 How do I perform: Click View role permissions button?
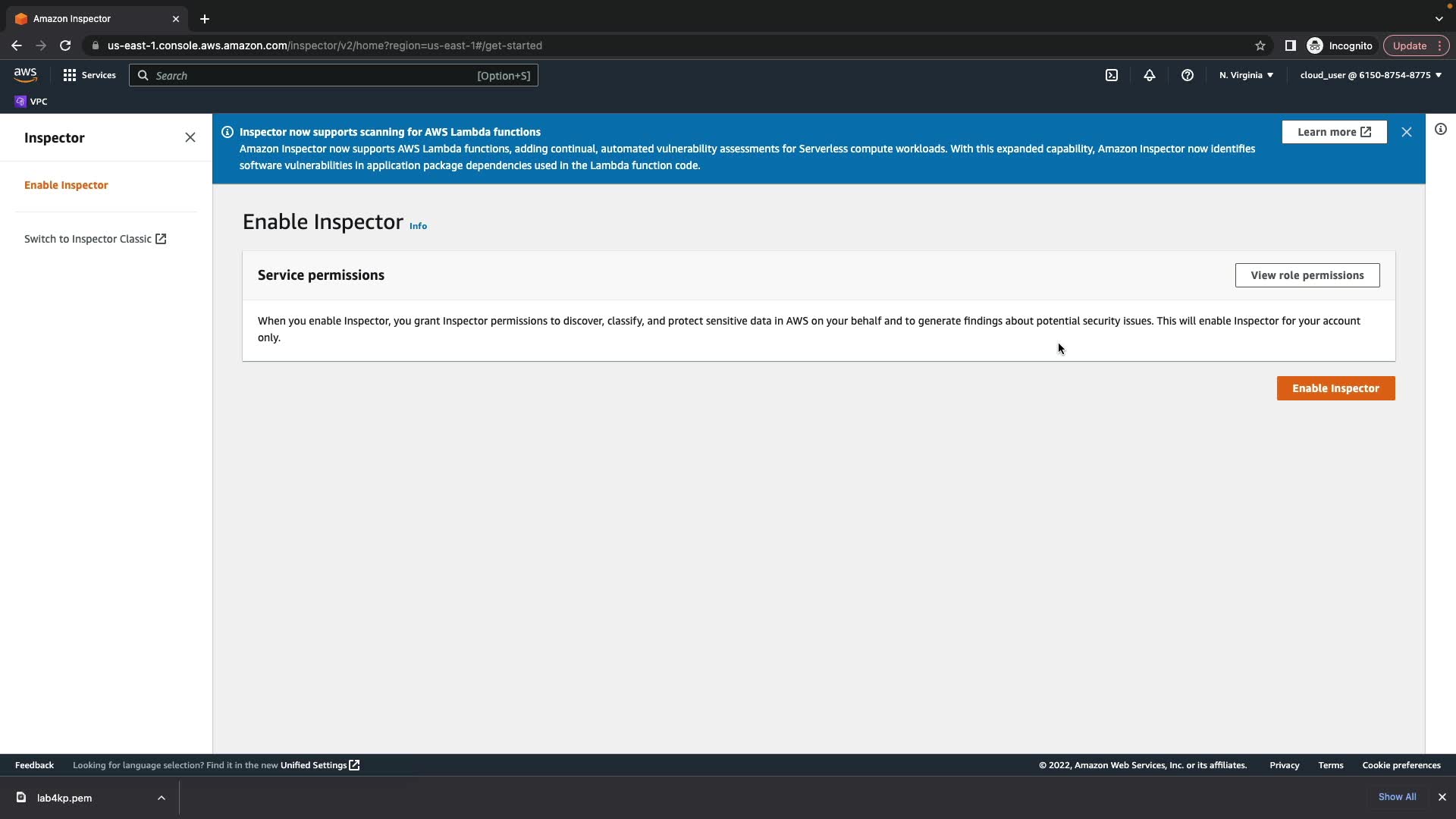[1307, 275]
